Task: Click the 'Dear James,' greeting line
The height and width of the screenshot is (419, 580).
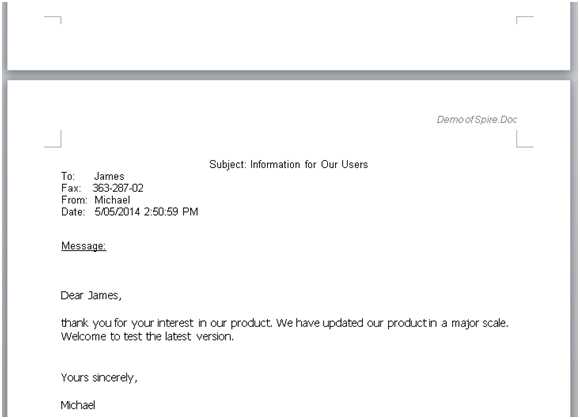Action: [91, 295]
